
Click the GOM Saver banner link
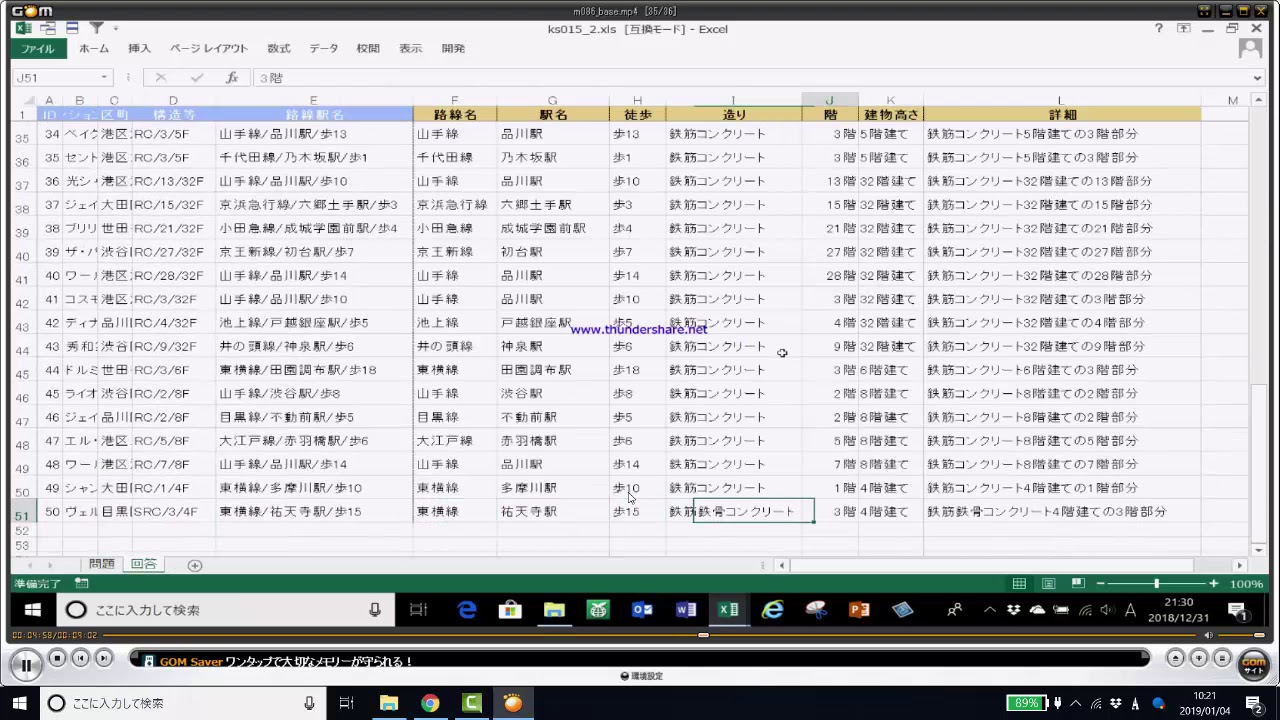(x=285, y=661)
